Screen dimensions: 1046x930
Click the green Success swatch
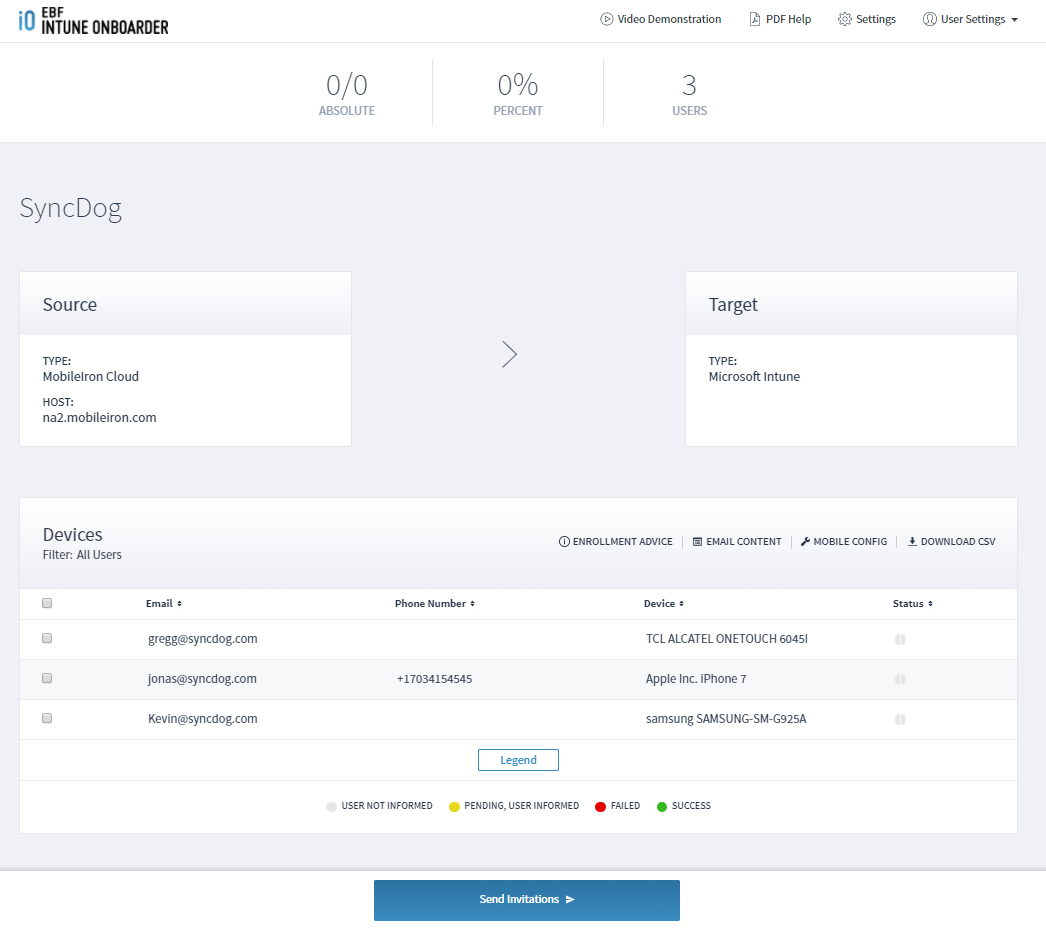pos(662,807)
